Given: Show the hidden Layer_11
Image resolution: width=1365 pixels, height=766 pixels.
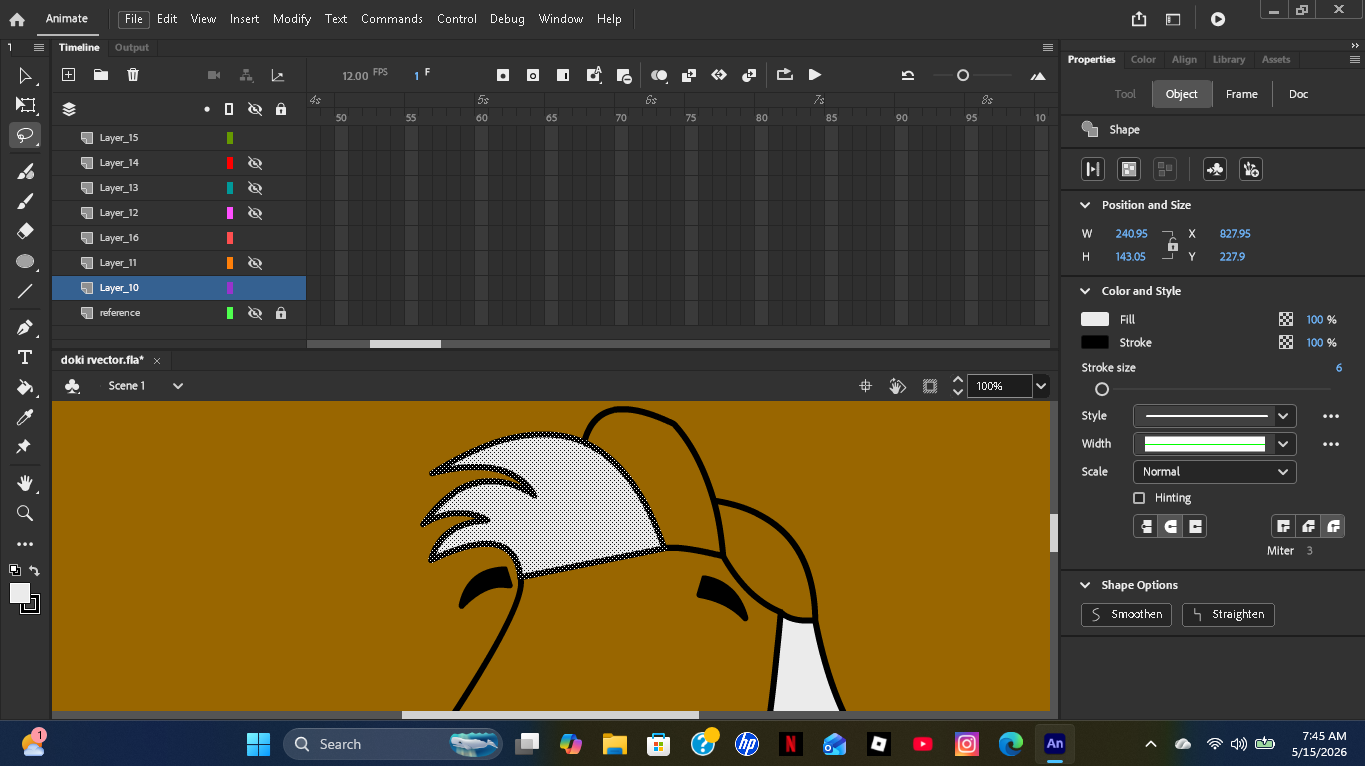Looking at the screenshot, I should (x=255, y=263).
